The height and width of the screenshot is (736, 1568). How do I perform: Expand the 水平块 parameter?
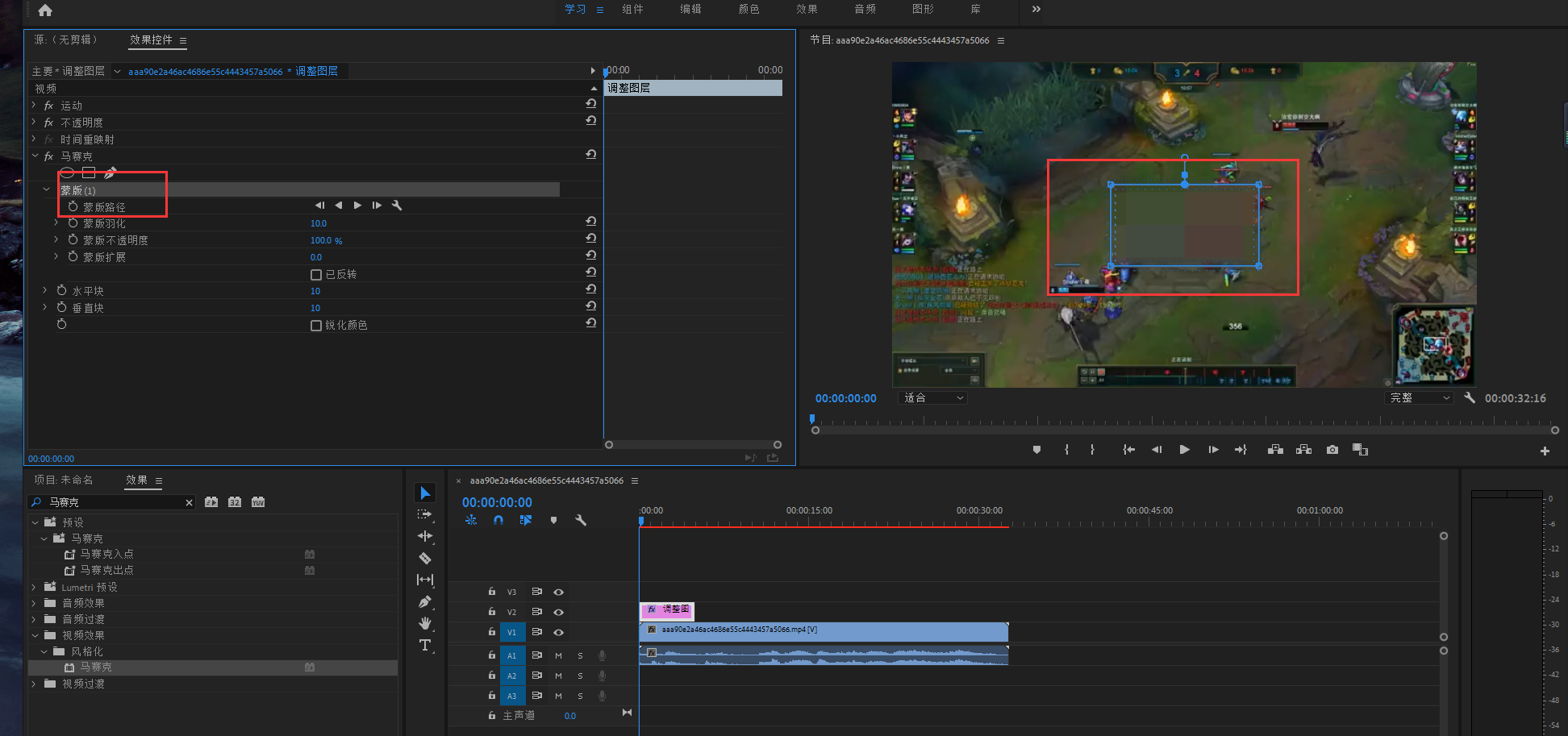tap(45, 290)
